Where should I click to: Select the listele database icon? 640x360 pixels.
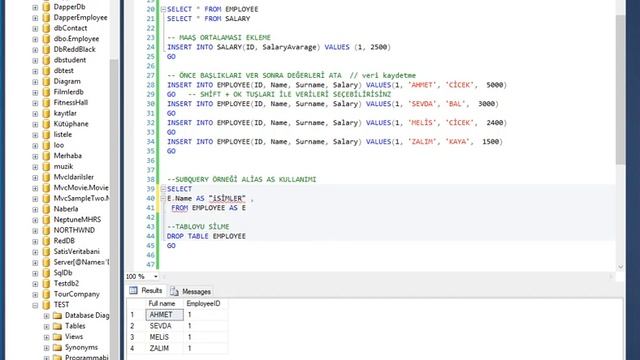pos(46,134)
